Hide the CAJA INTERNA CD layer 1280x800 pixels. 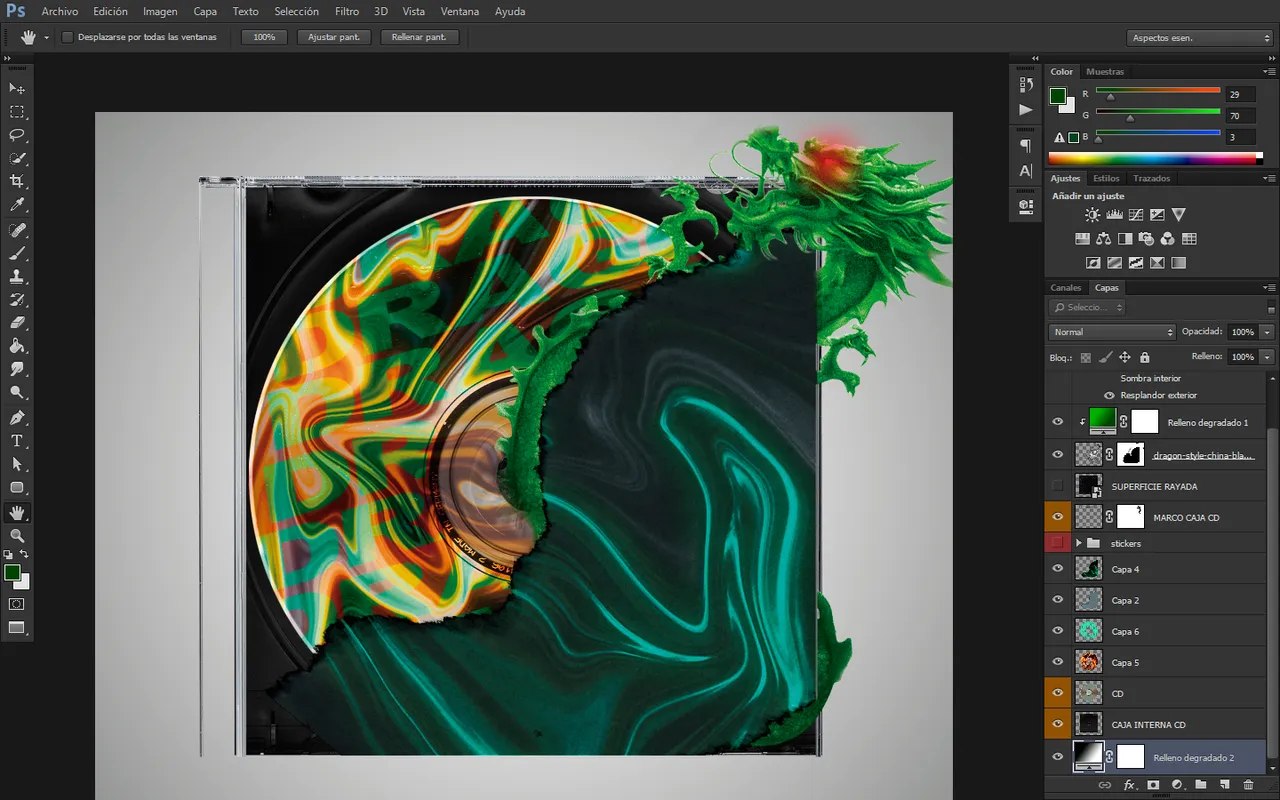(1057, 724)
